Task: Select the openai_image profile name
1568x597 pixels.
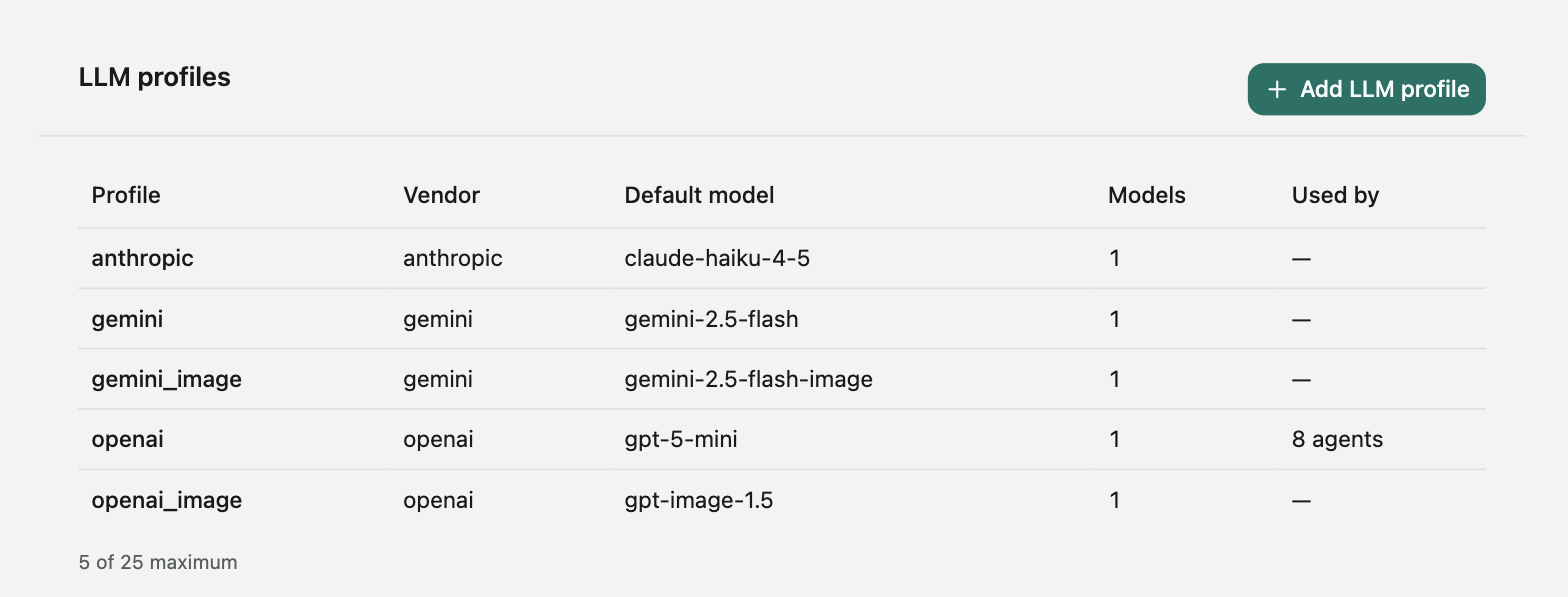Action: [x=166, y=500]
